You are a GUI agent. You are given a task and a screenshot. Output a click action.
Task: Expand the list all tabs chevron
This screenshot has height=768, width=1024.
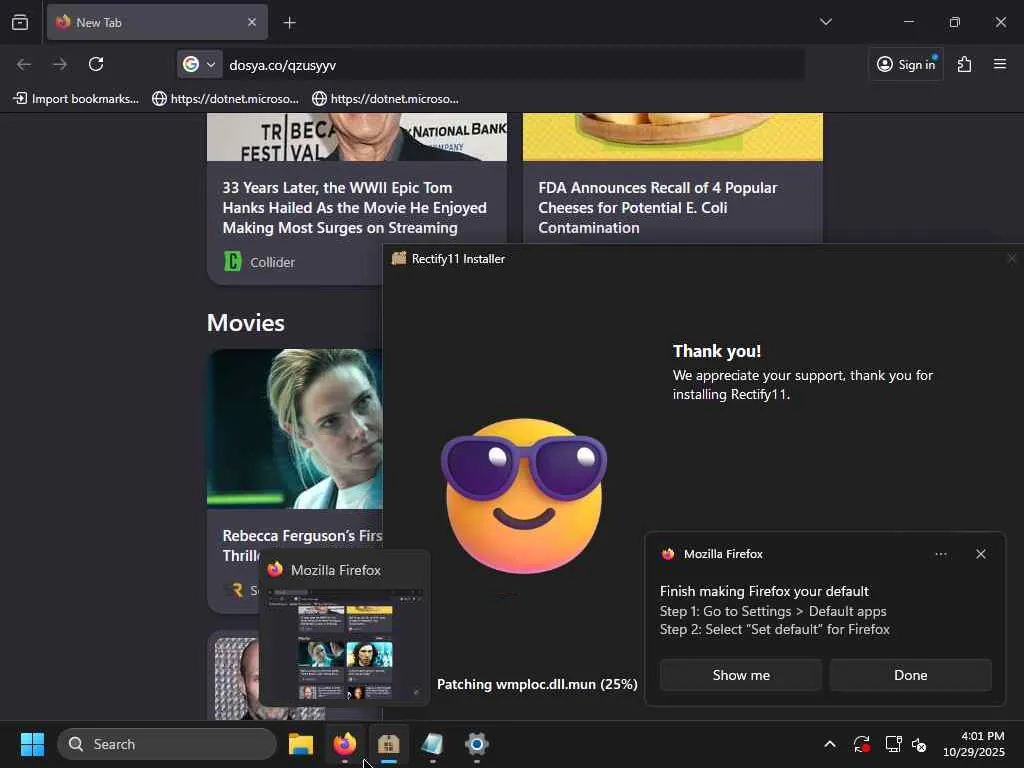click(825, 22)
